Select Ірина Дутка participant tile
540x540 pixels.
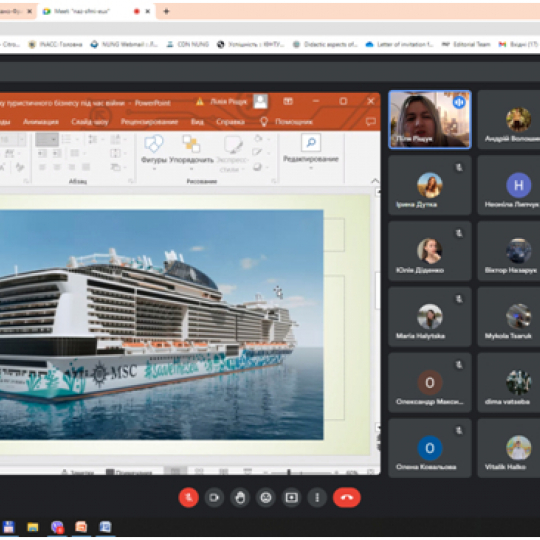point(429,185)
